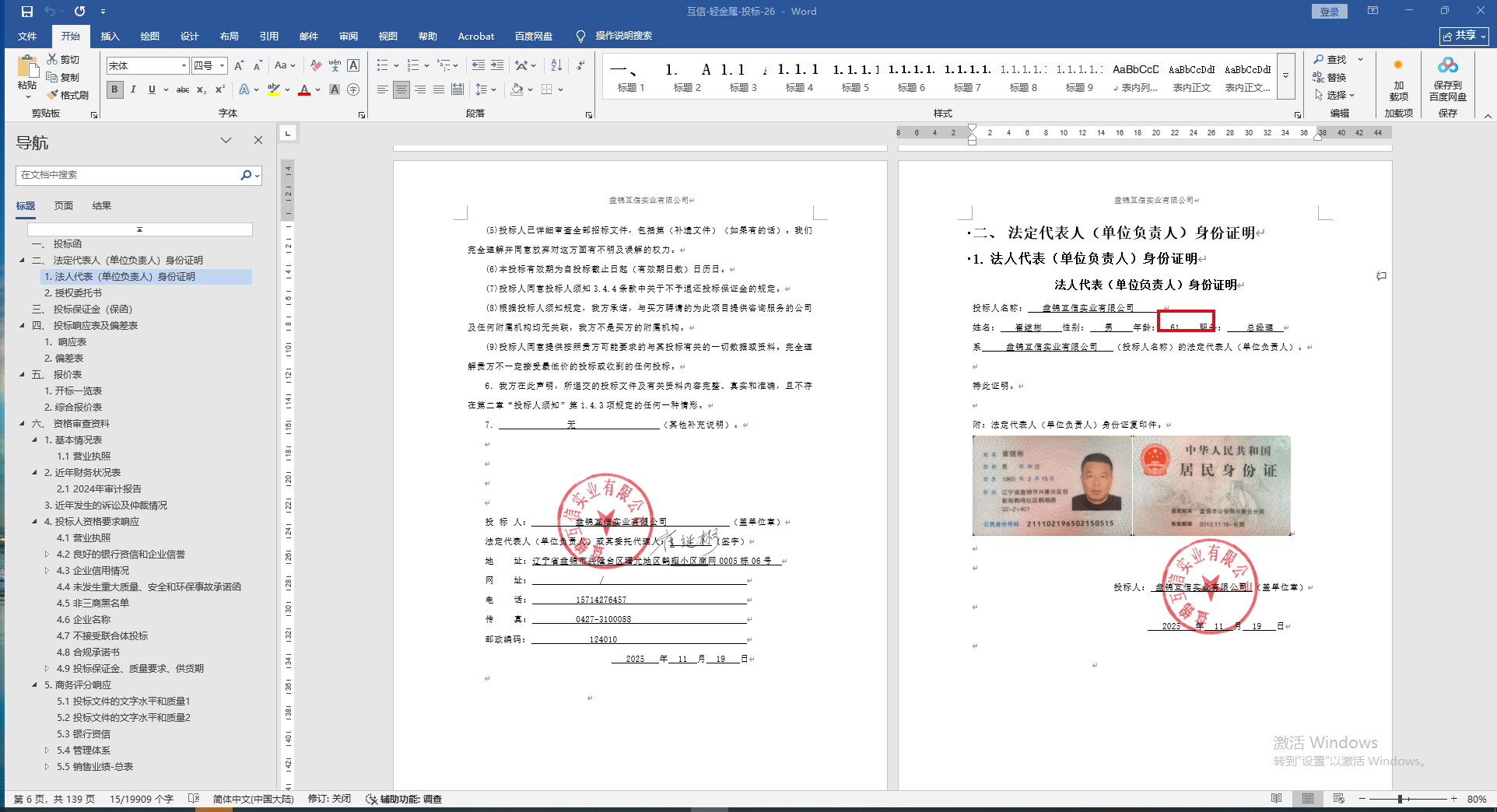Open the Navigation pane options dropdown

pyautogui.click(x=226, y=141)
